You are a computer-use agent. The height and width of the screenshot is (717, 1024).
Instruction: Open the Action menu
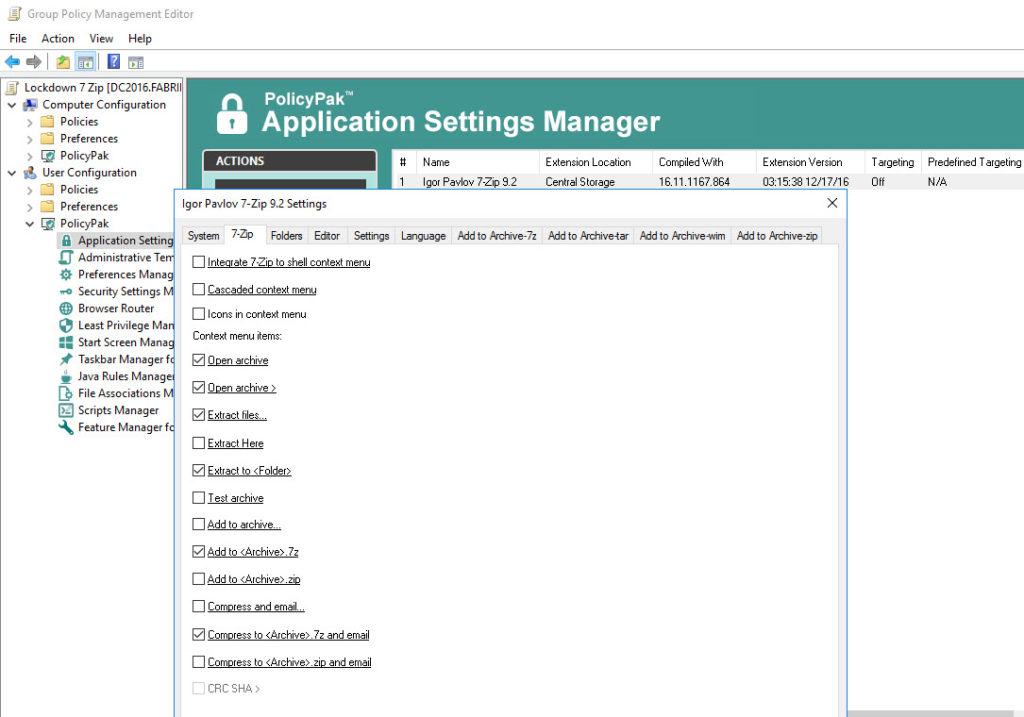tap(57, 39)
